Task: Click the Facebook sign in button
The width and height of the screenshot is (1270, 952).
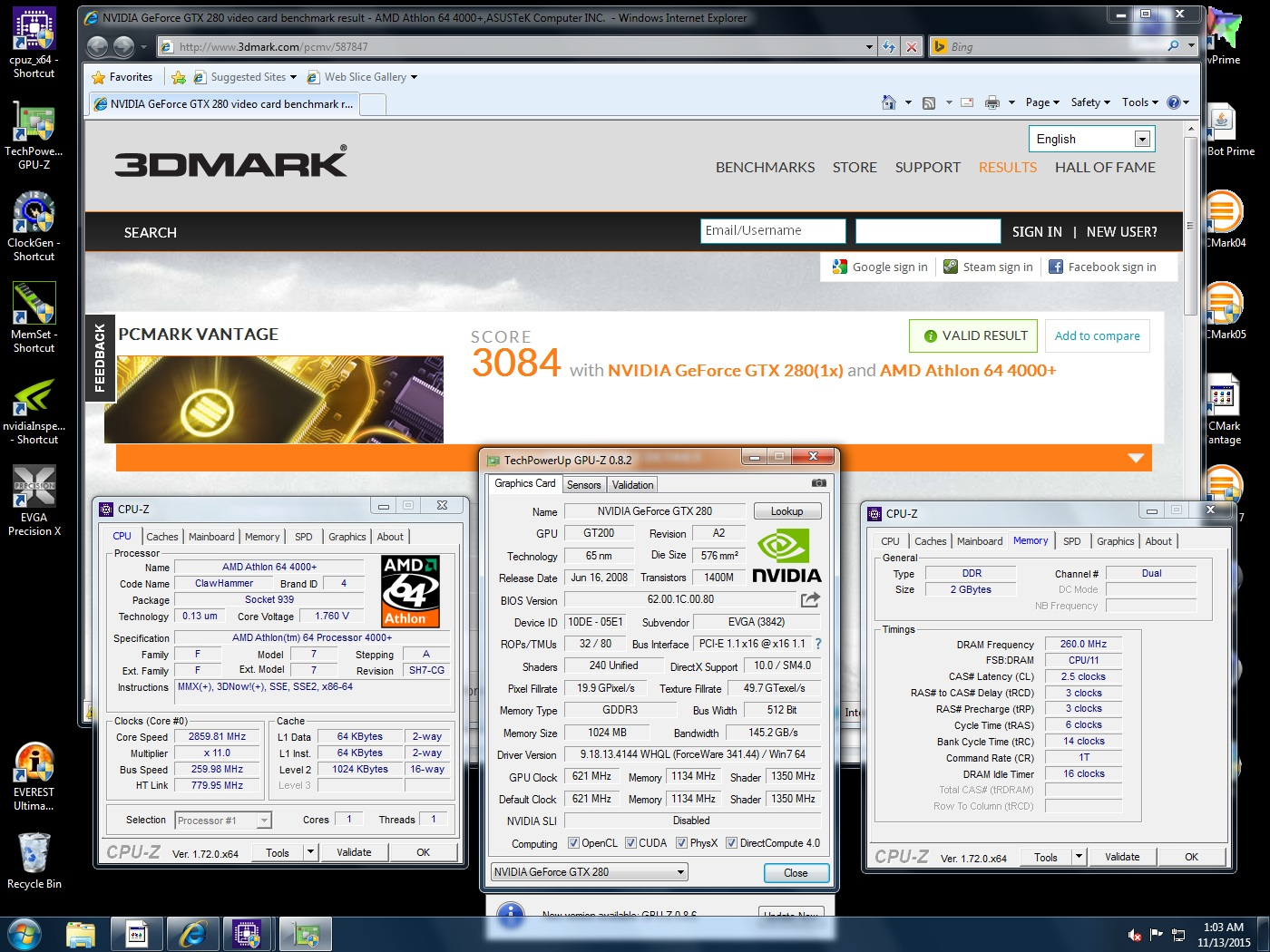Action: pos(1102,267)
